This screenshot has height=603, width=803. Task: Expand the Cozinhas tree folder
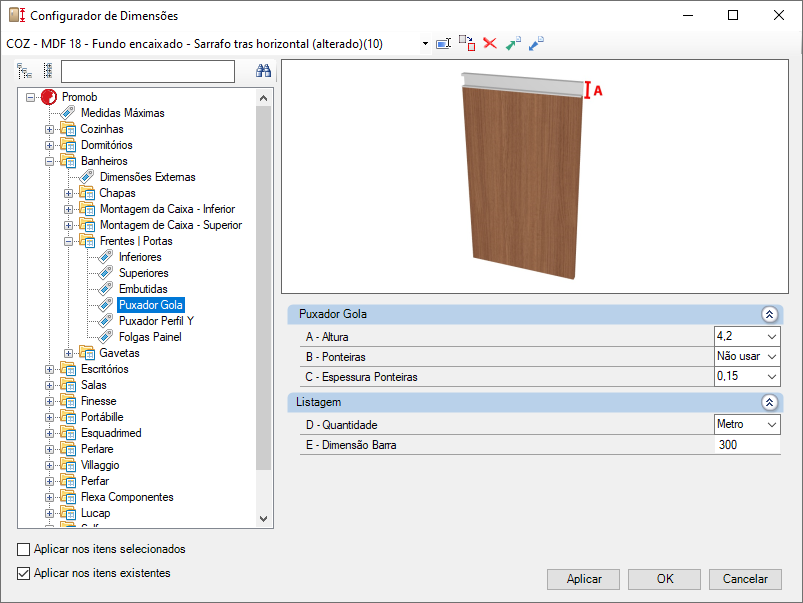click(50, 129)
